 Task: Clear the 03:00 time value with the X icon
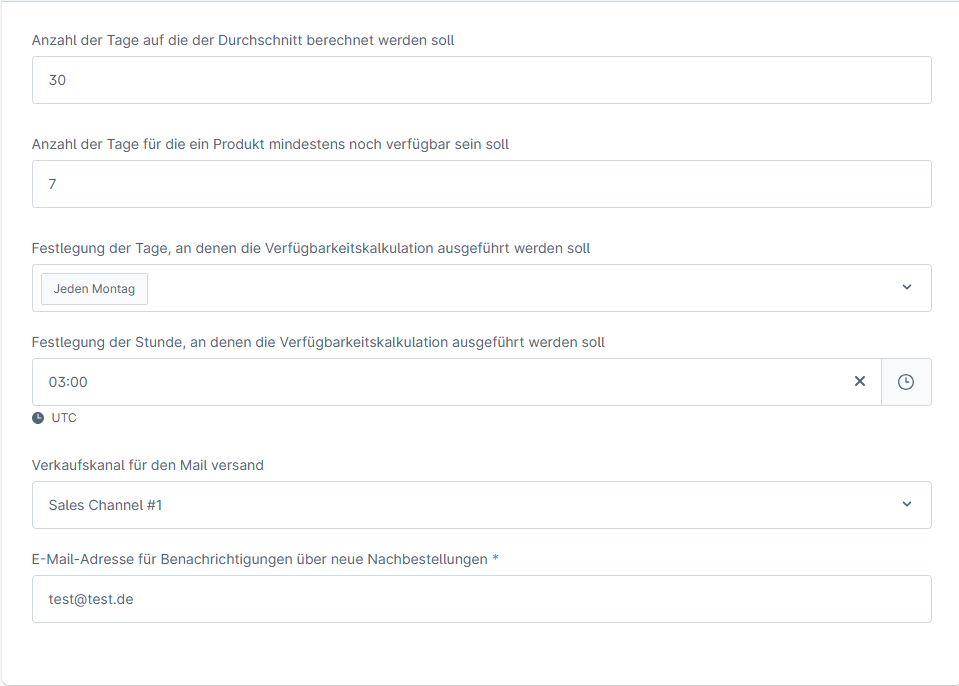pos(859,382)
